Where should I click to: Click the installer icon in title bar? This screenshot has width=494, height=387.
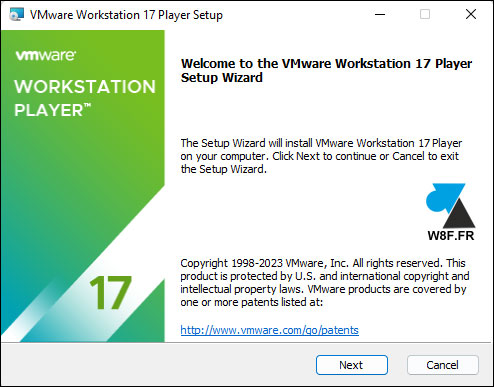click(16, 15)
